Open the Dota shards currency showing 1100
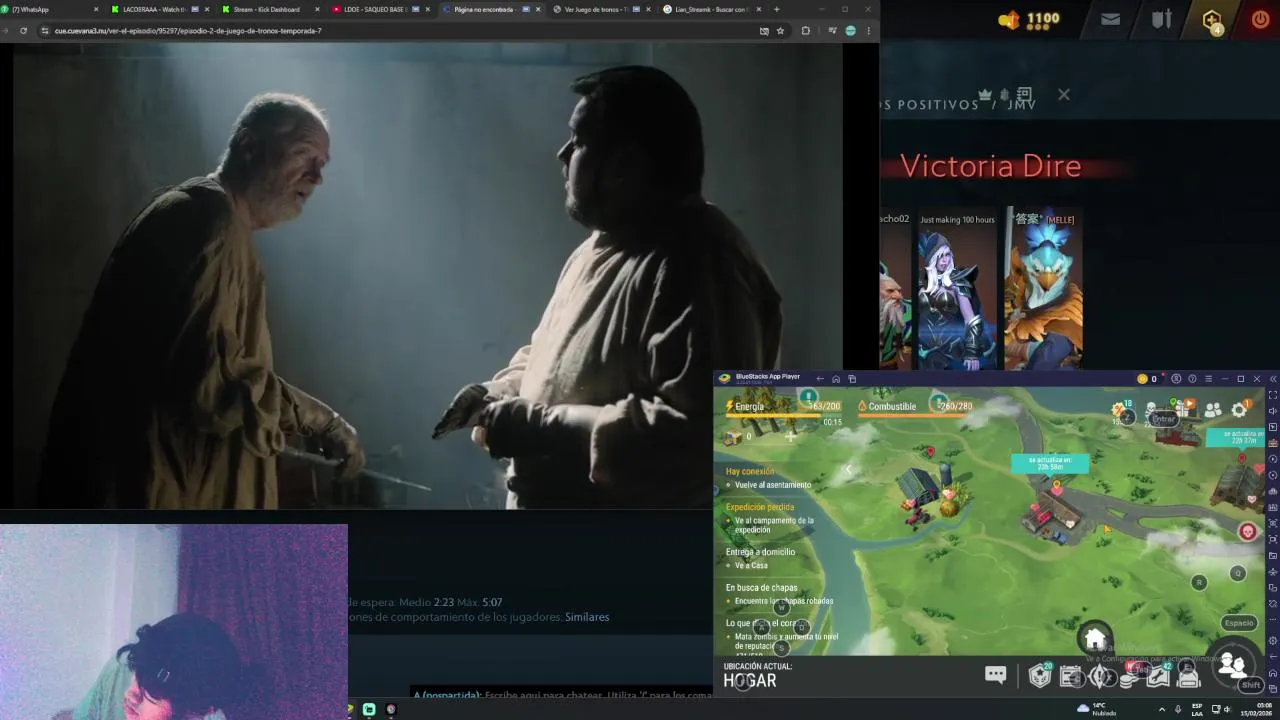 click(1029, 19)
